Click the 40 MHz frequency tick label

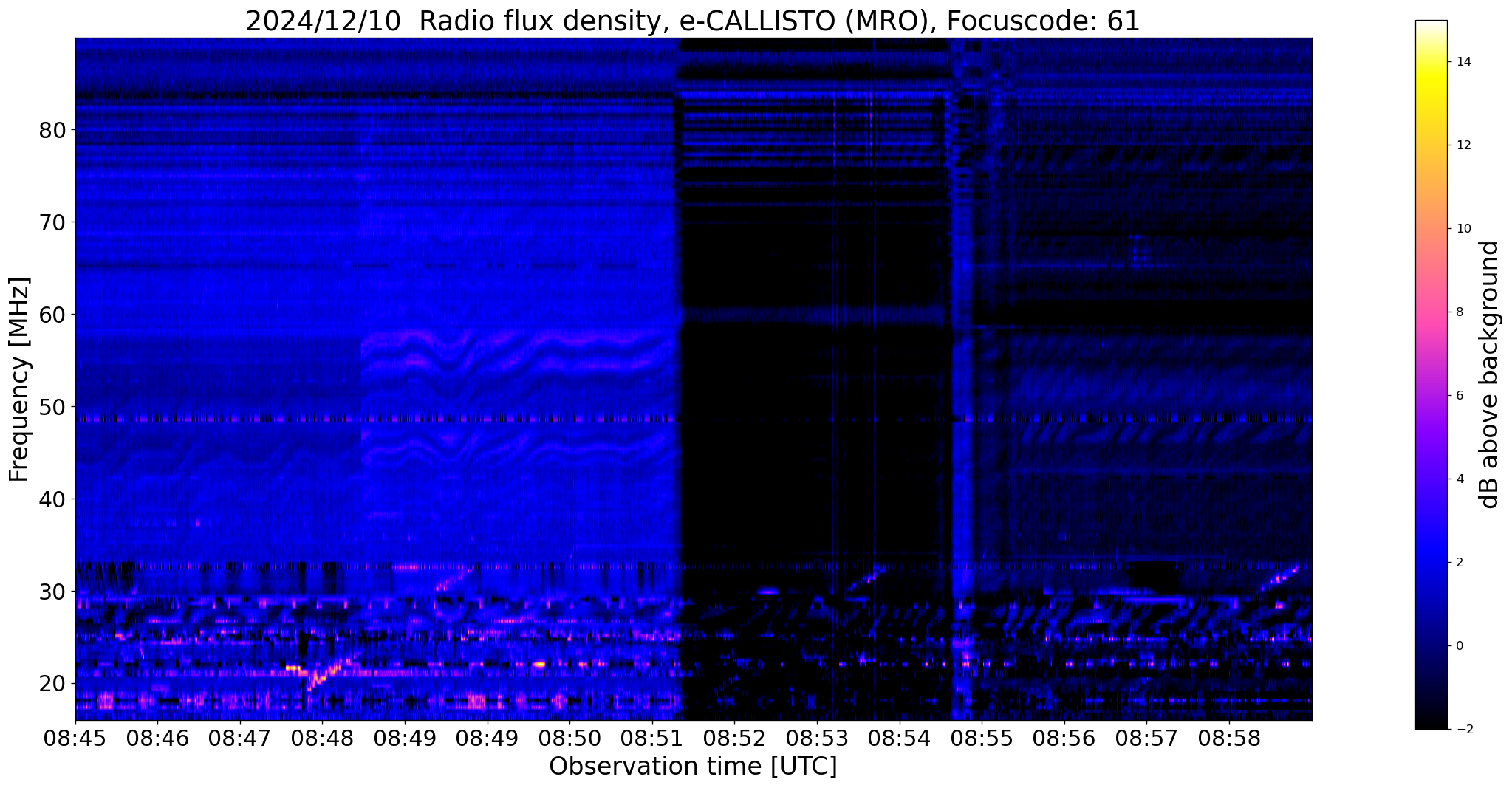click(52, 499)
